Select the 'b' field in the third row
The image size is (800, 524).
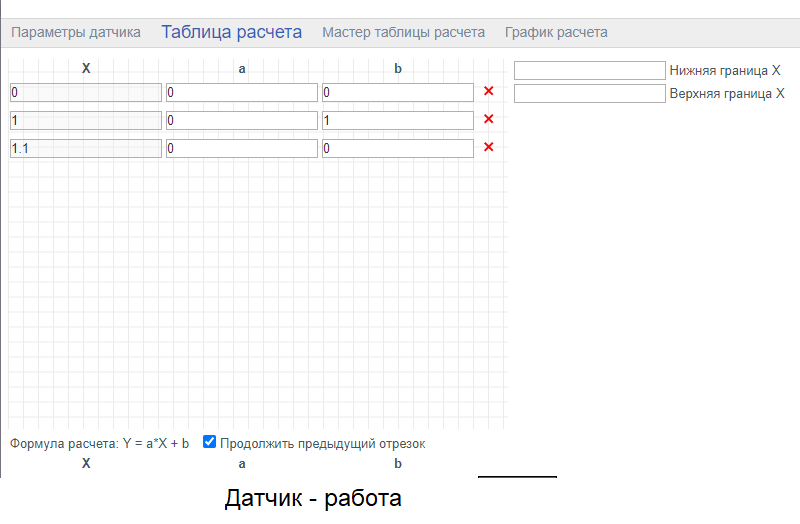397,148
